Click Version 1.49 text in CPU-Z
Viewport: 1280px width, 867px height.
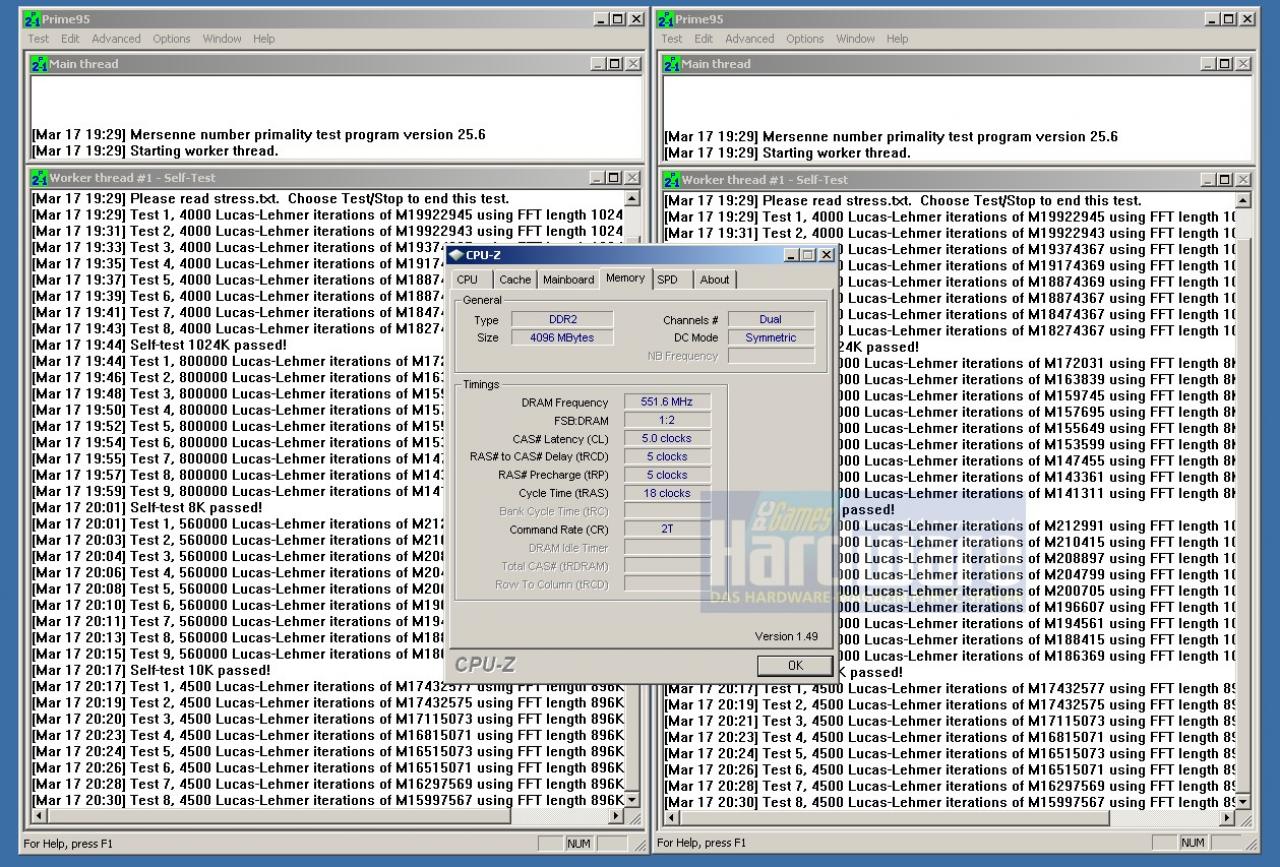pyautogui.click(x=786, y=636)
